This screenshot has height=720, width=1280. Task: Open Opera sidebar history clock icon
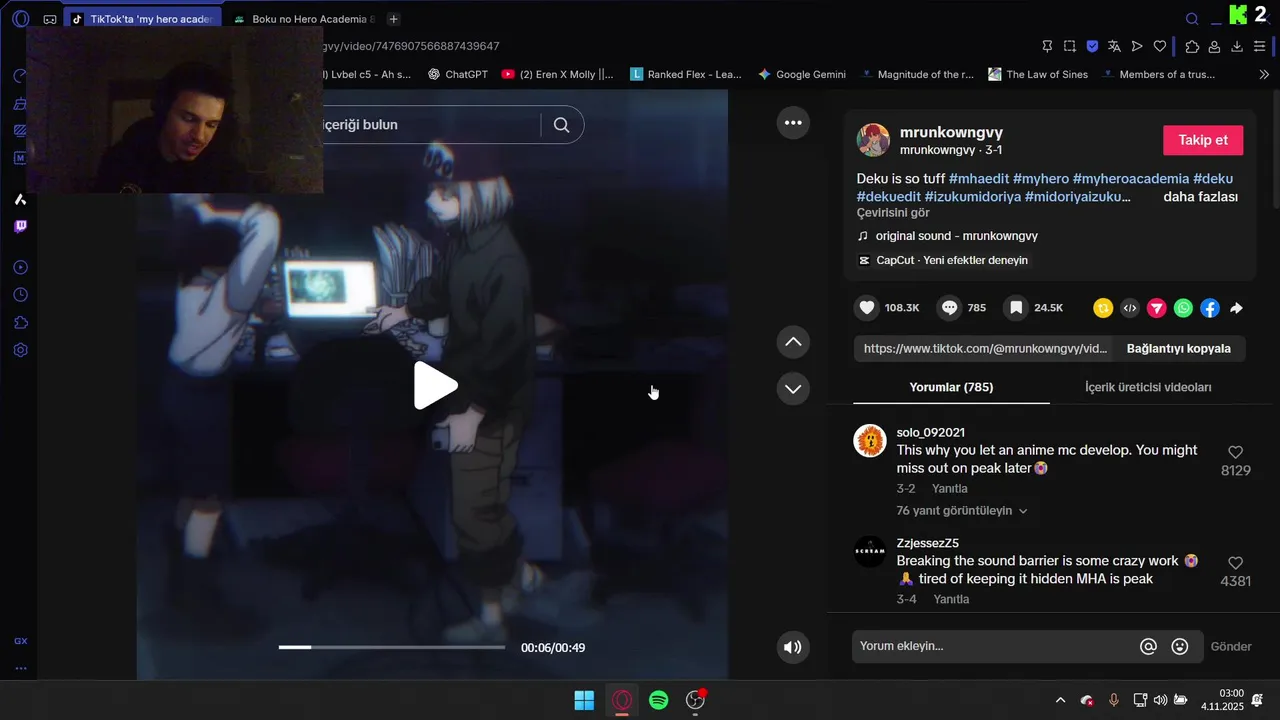(20, 295)
